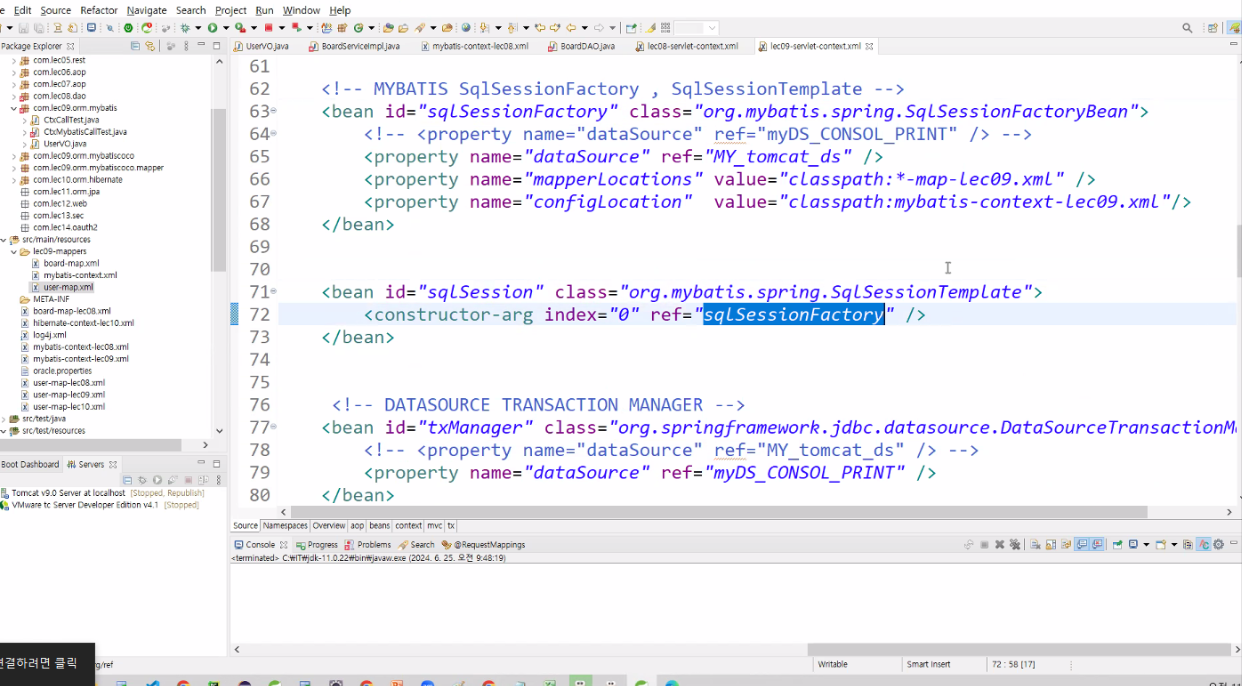The height and width of the screenshot is (686, 1242).
Task: Open the Debug button dropdown arrow
Action: point(198,28)
